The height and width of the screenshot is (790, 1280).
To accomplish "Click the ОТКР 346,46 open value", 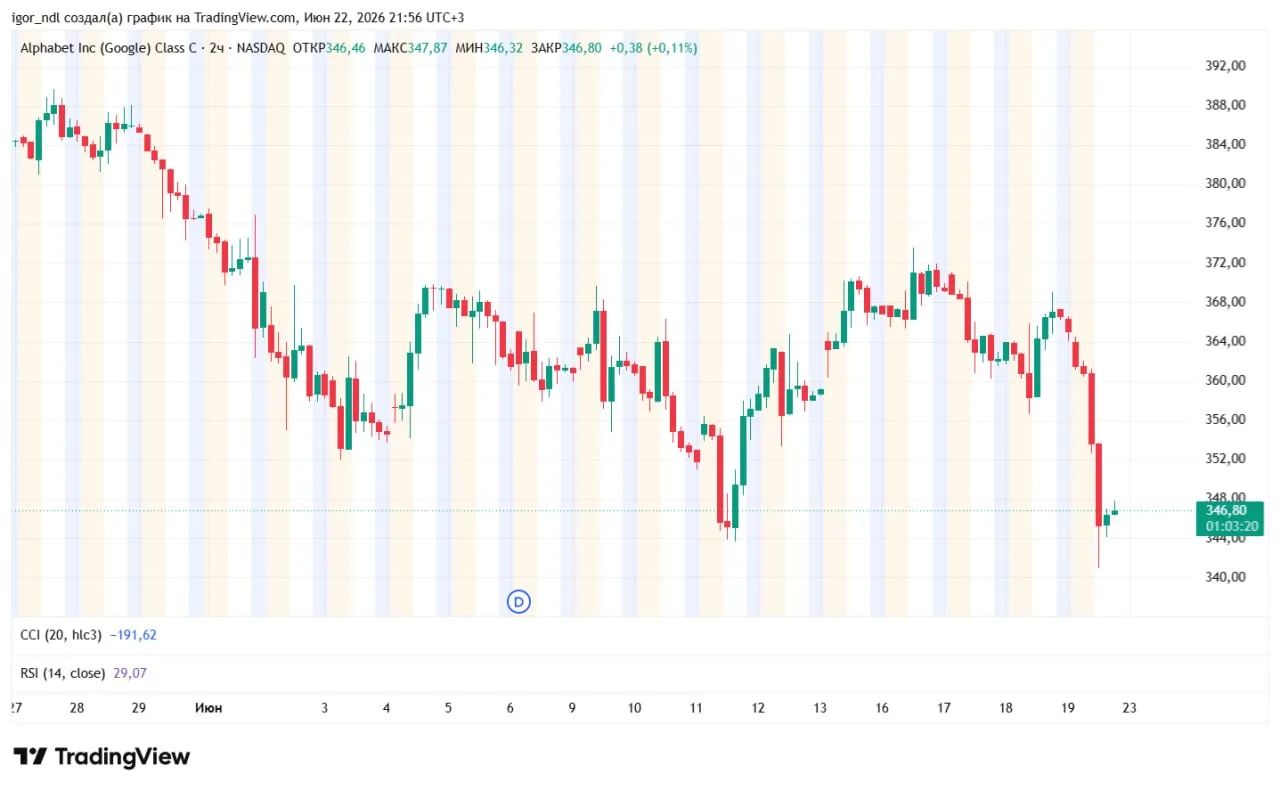I will point(330,47).
